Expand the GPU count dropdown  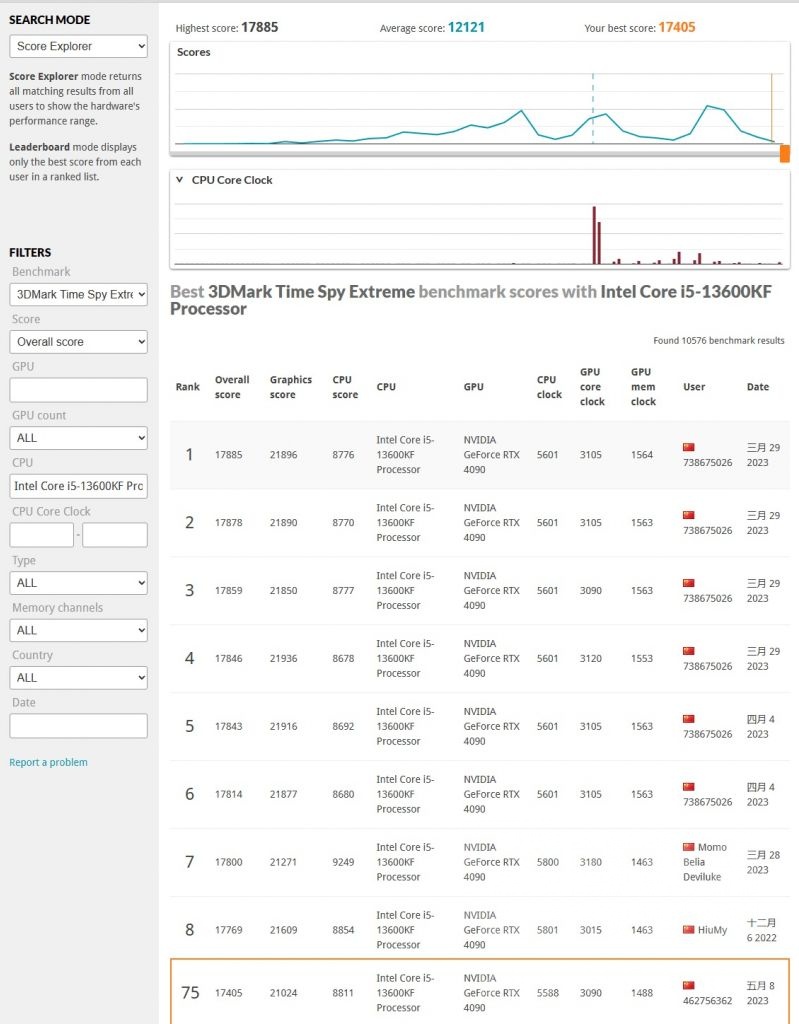(78, 438)
